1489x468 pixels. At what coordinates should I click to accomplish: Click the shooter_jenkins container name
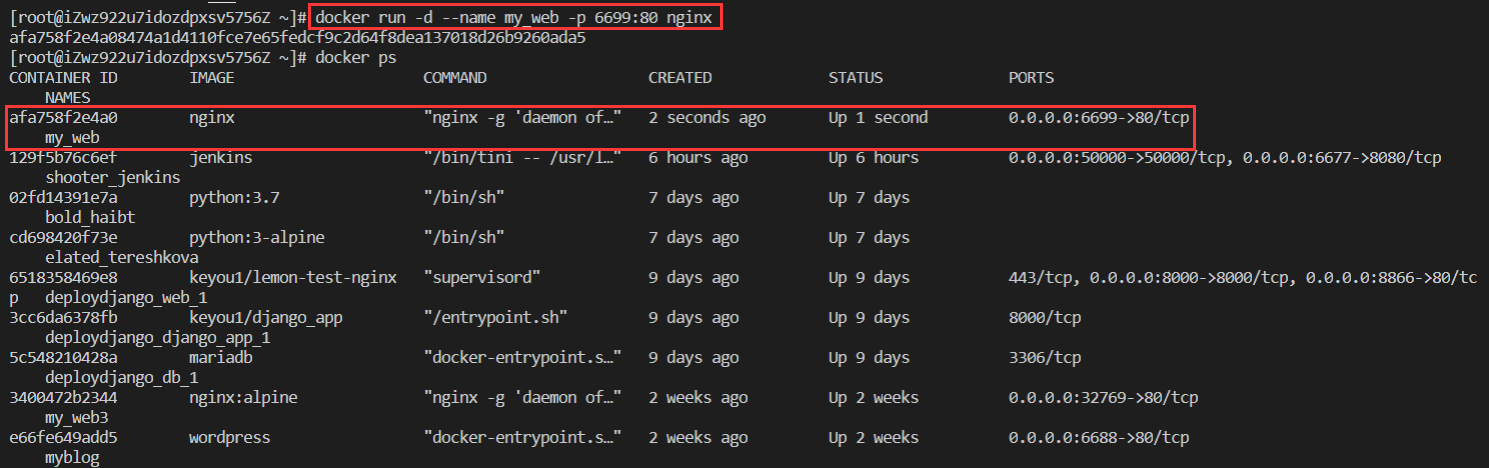tap(113, 178)
